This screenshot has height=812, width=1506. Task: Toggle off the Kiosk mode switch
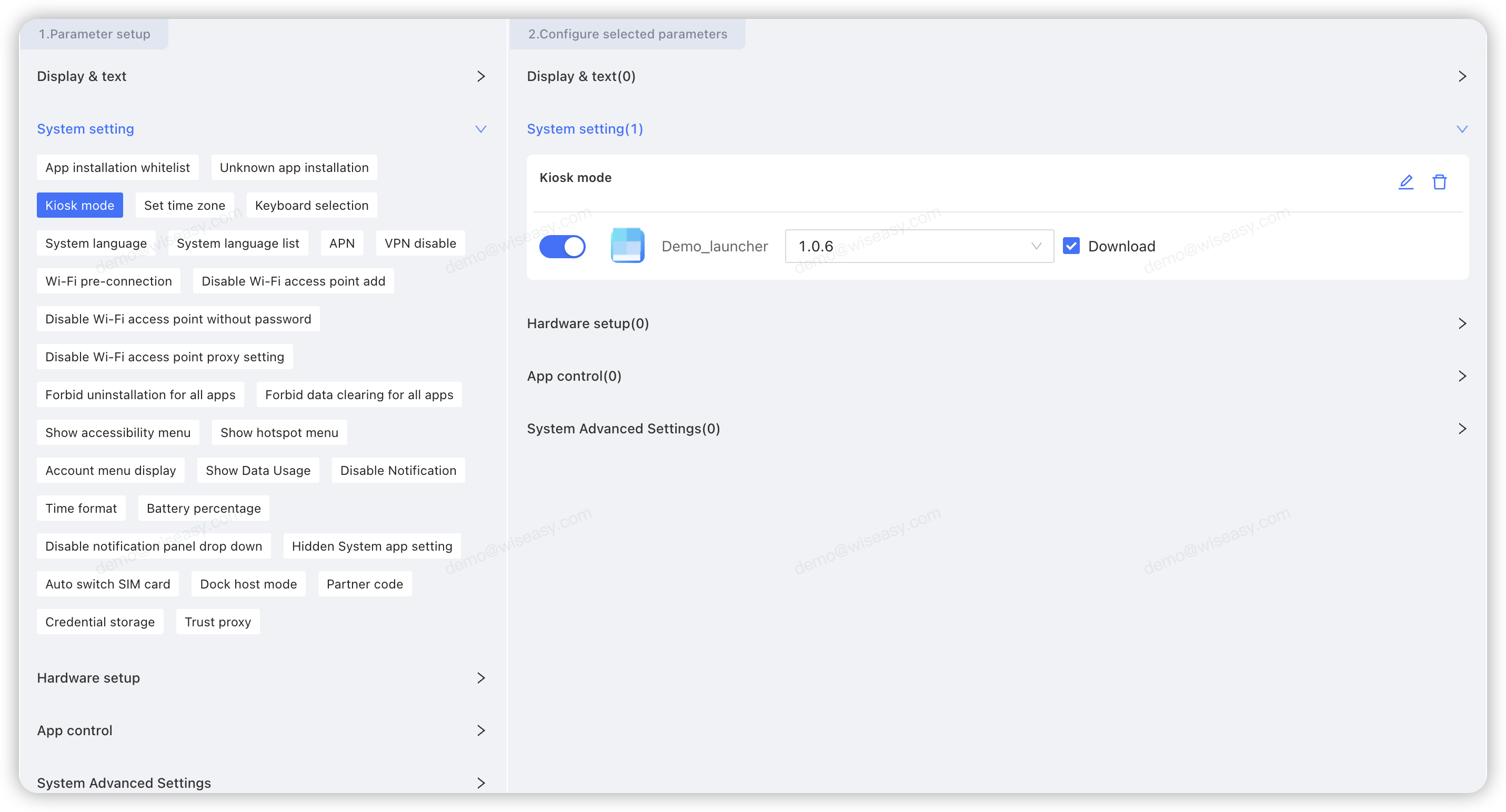point(562,246)
